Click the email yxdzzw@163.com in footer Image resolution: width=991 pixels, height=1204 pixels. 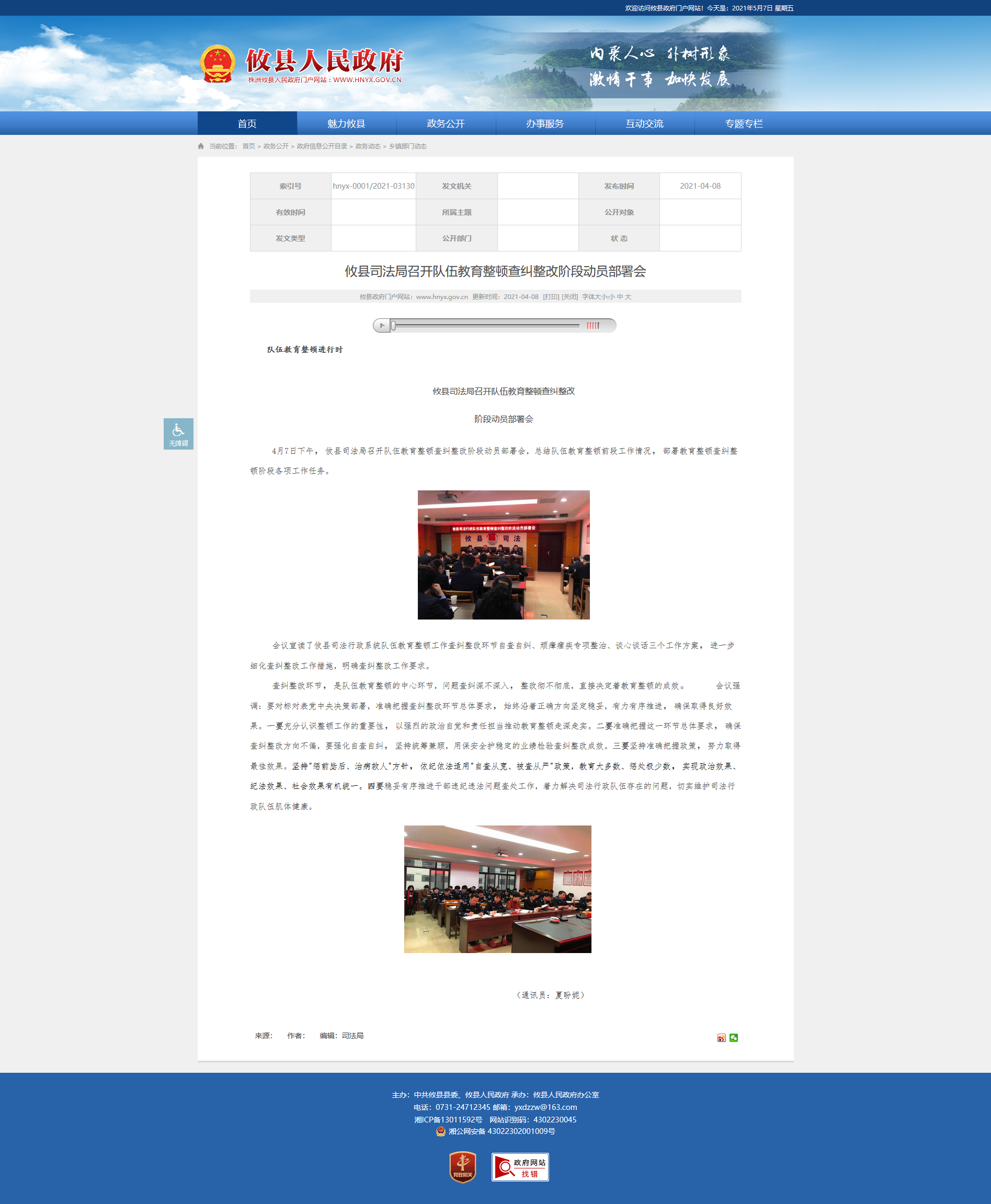tap(545, 1107)
